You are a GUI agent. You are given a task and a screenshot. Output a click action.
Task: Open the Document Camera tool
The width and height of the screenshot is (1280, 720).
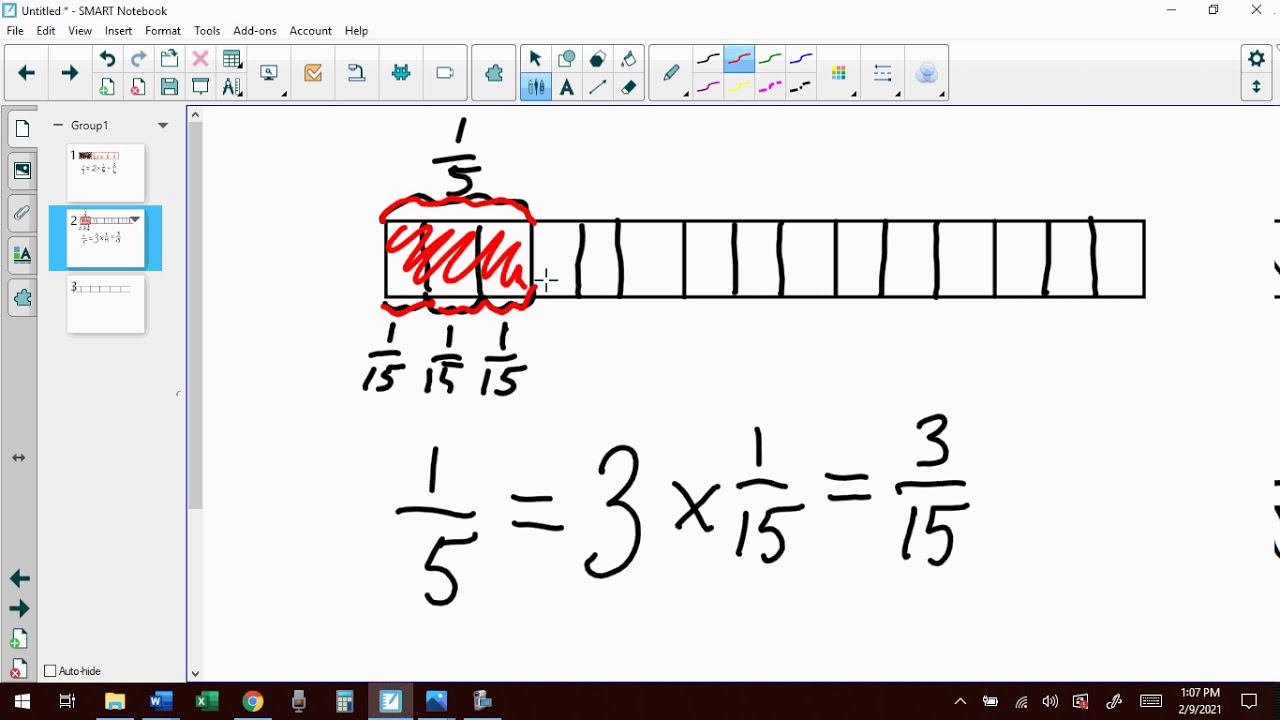tap(356, 73)
